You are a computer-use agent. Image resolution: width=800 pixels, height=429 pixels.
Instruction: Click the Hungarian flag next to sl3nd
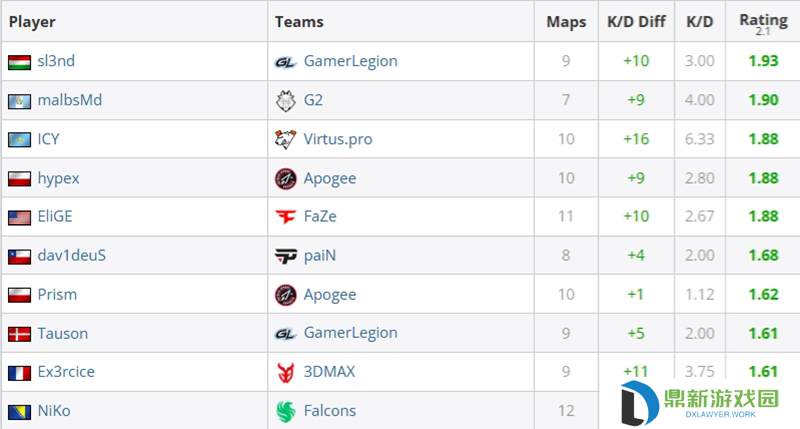[19, 62]
